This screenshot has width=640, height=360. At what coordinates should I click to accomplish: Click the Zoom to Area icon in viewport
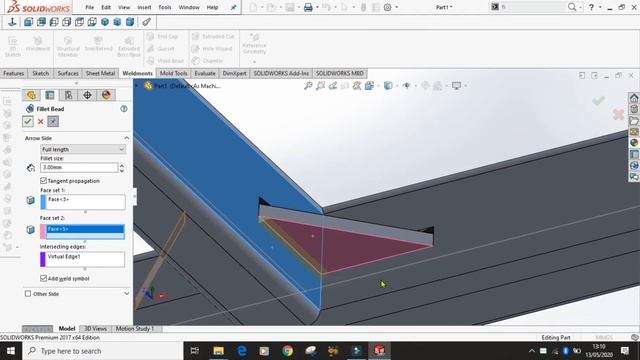(x=320, y=86)
